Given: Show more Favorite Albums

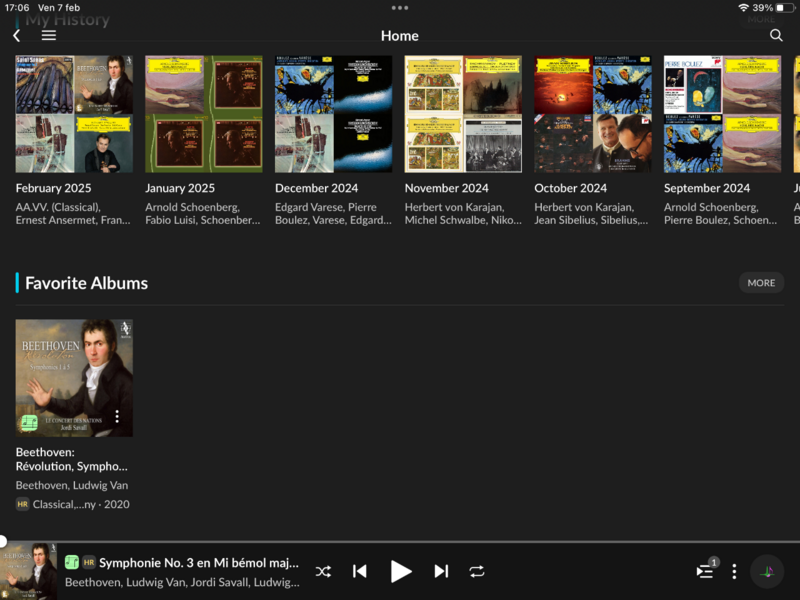Looking at the screenshot, I should click(x=761, y=283).
